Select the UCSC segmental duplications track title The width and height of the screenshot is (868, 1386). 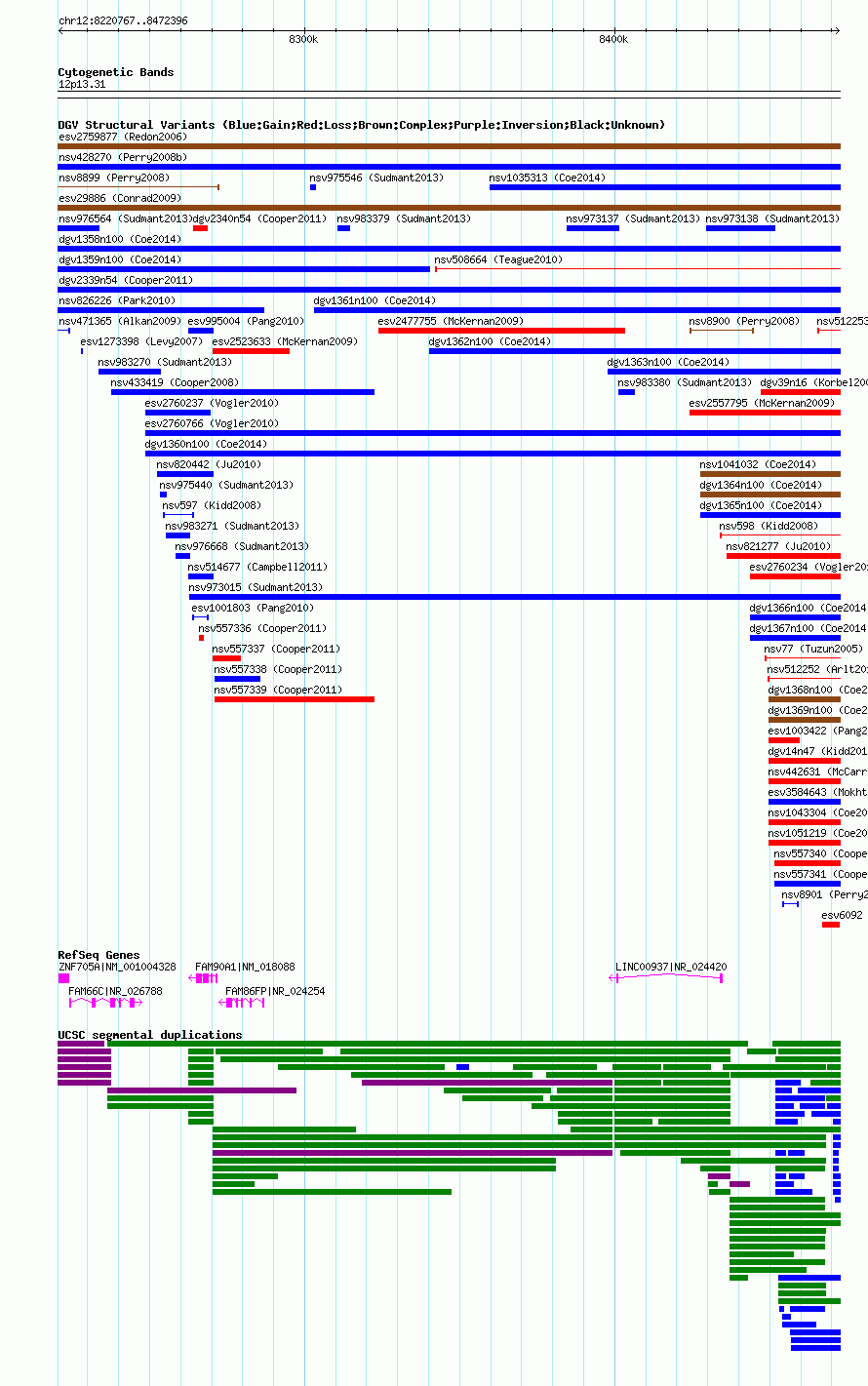[x=150, y=1035]
